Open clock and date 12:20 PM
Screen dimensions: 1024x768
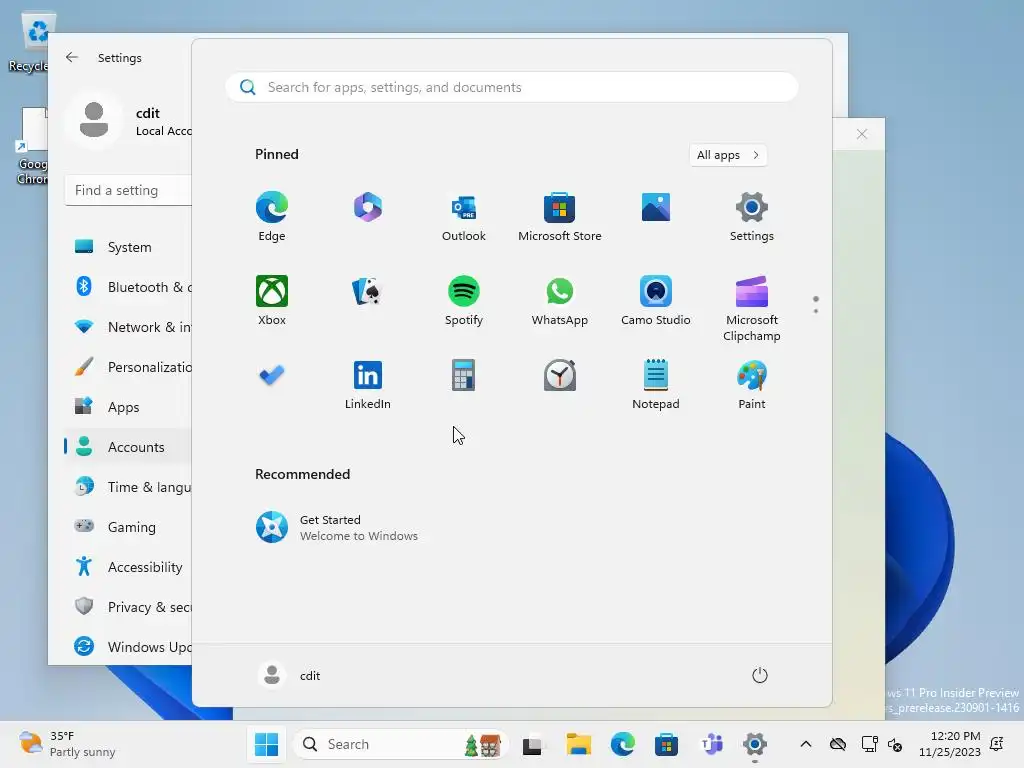click(x=950, y=744)
